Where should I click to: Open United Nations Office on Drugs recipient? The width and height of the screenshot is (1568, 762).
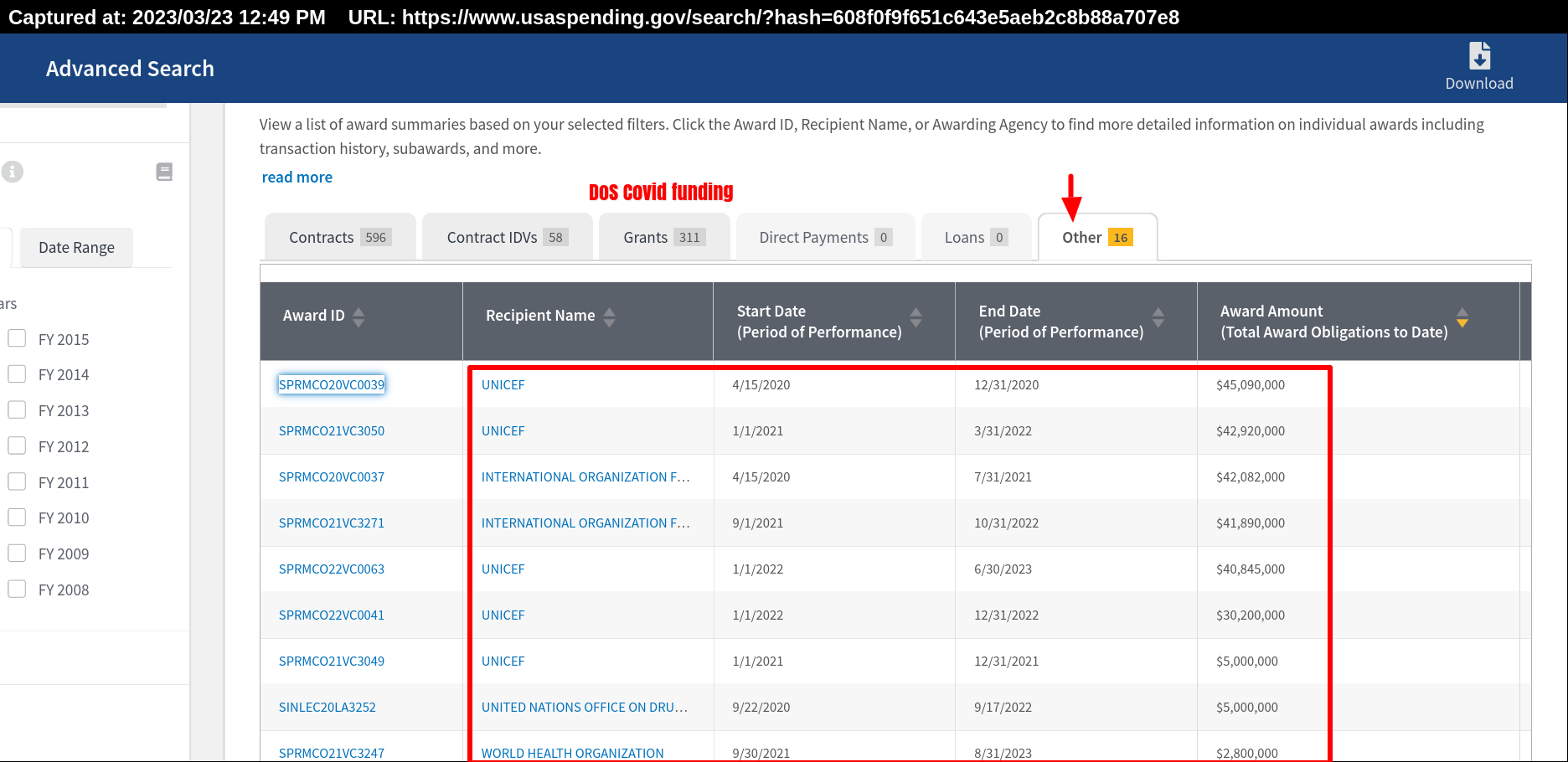(585, 707)
